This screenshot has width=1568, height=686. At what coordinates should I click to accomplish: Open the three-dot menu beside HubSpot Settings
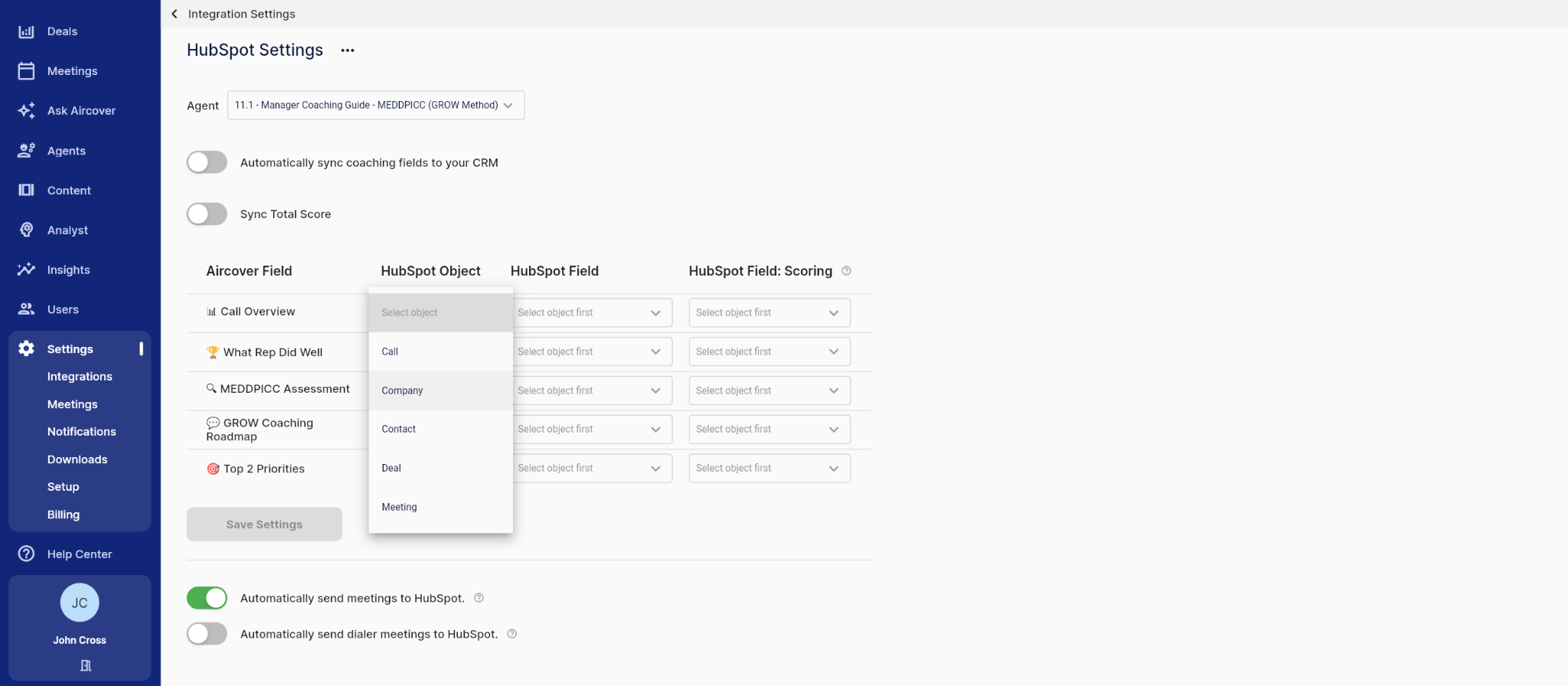click(x=348, y=51)
